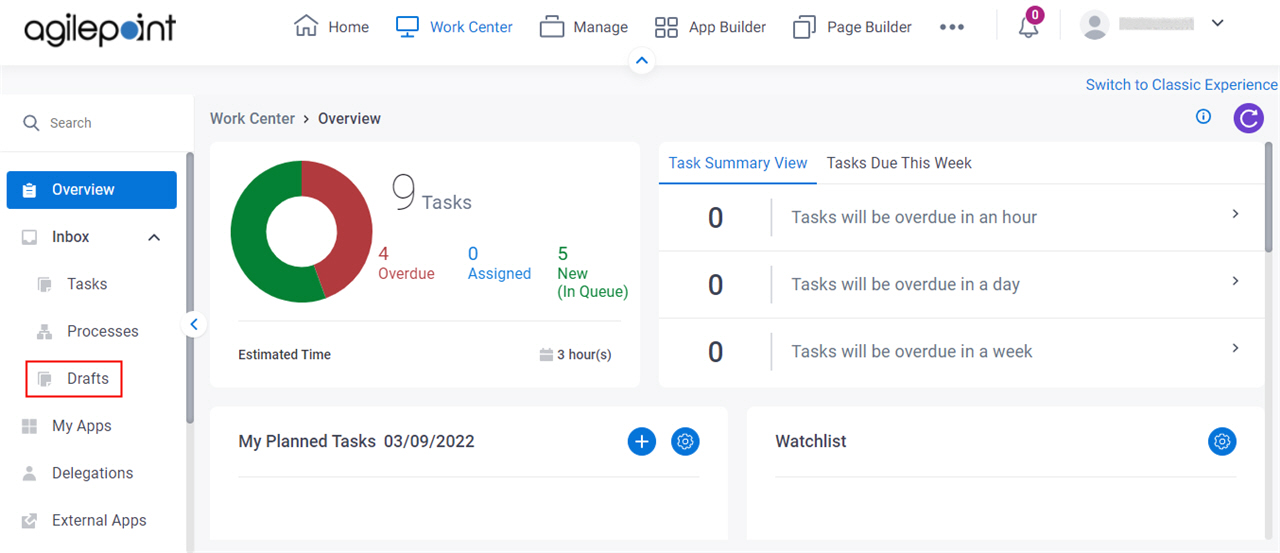Click the App Builder grid icon

click(666, 27)
